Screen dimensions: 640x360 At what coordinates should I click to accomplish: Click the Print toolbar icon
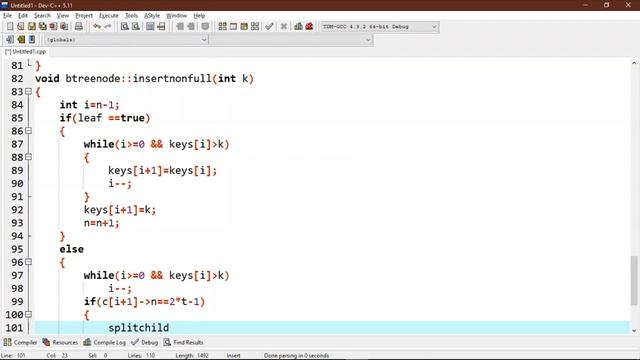[79, 27]
